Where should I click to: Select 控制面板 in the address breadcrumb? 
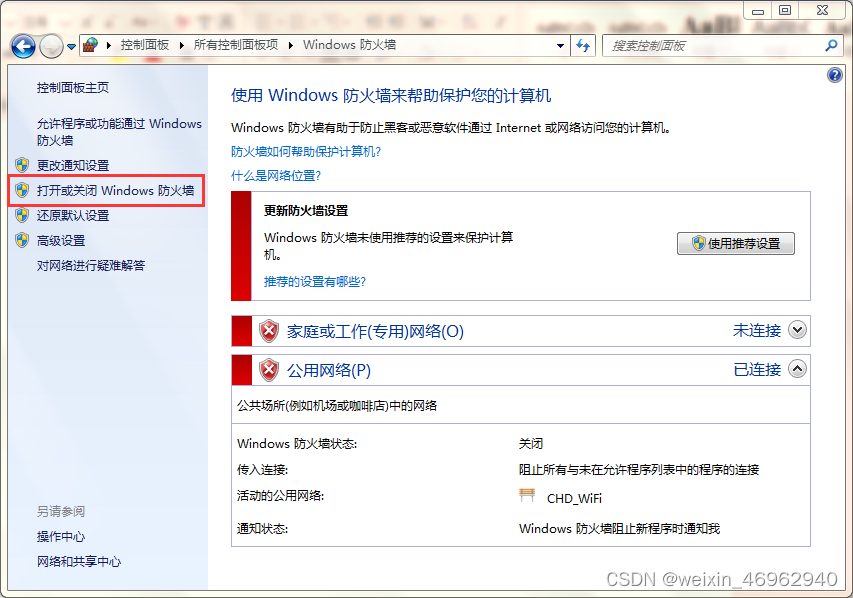click(x=145, y=45)
